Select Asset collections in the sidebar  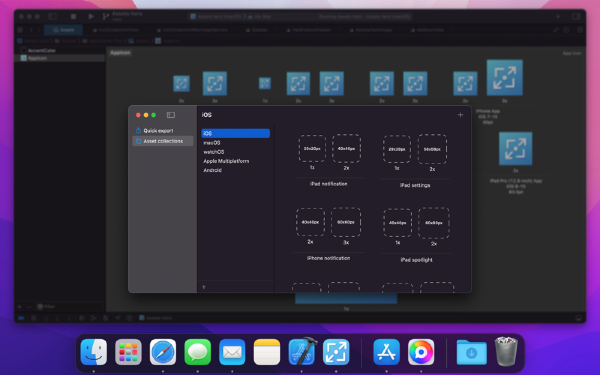(163, 141)
